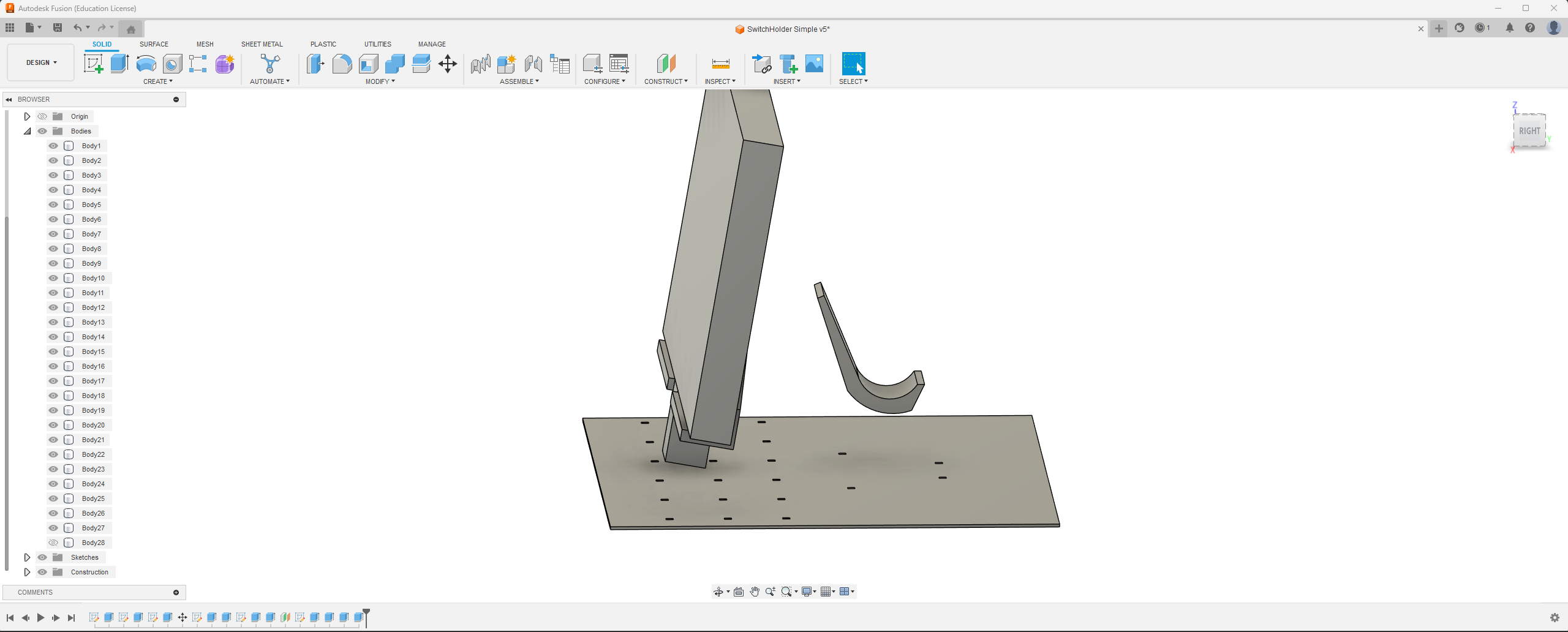1568x632 pixels.
Task: Collapse the Browser panel arrows
Action: [9, 99]
